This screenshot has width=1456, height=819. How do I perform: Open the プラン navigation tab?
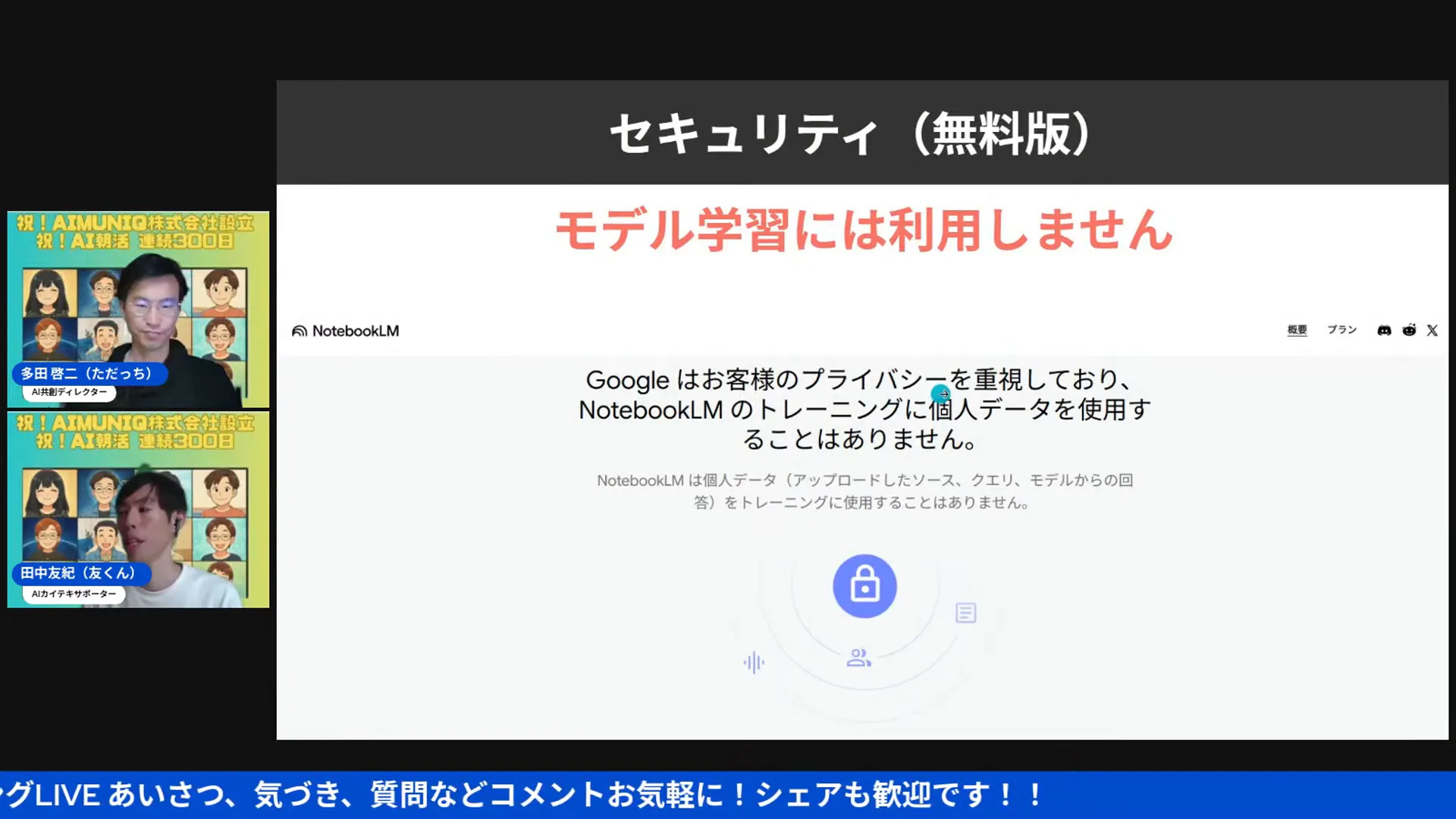pyautogui.click(x=1341, y=330)
